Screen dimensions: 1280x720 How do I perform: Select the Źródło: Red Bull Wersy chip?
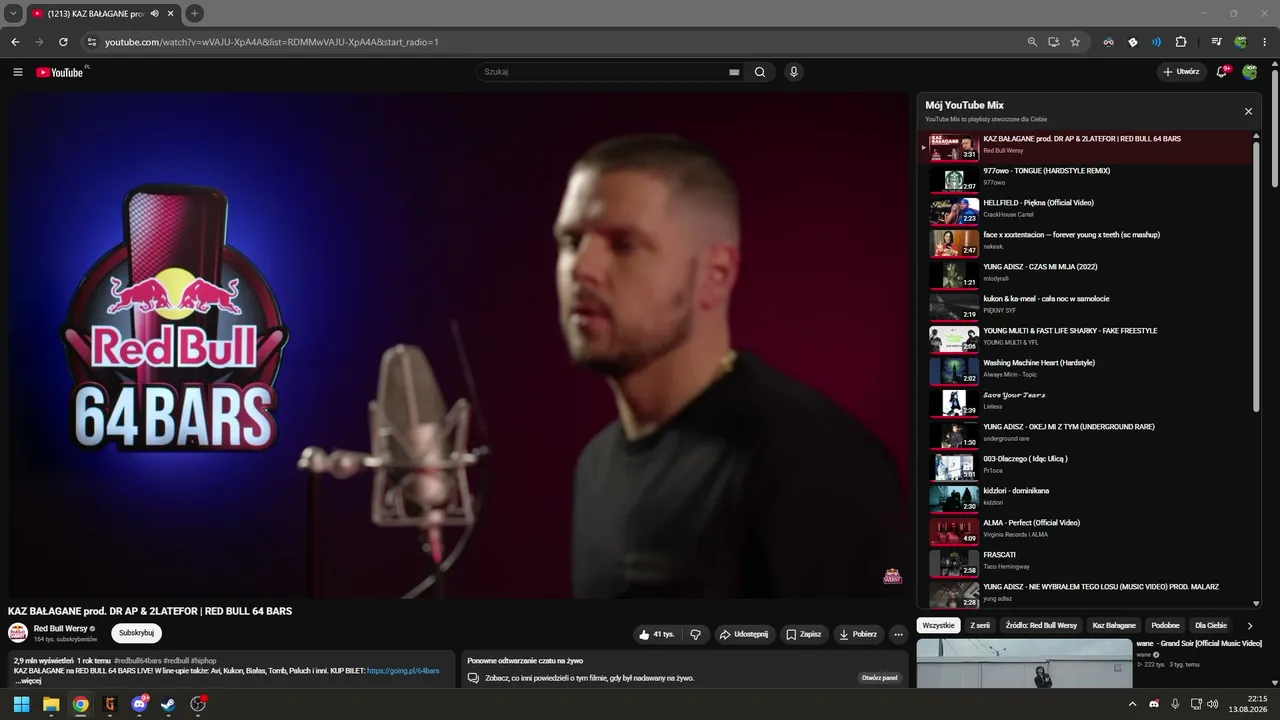click(x=1041, y=625)
